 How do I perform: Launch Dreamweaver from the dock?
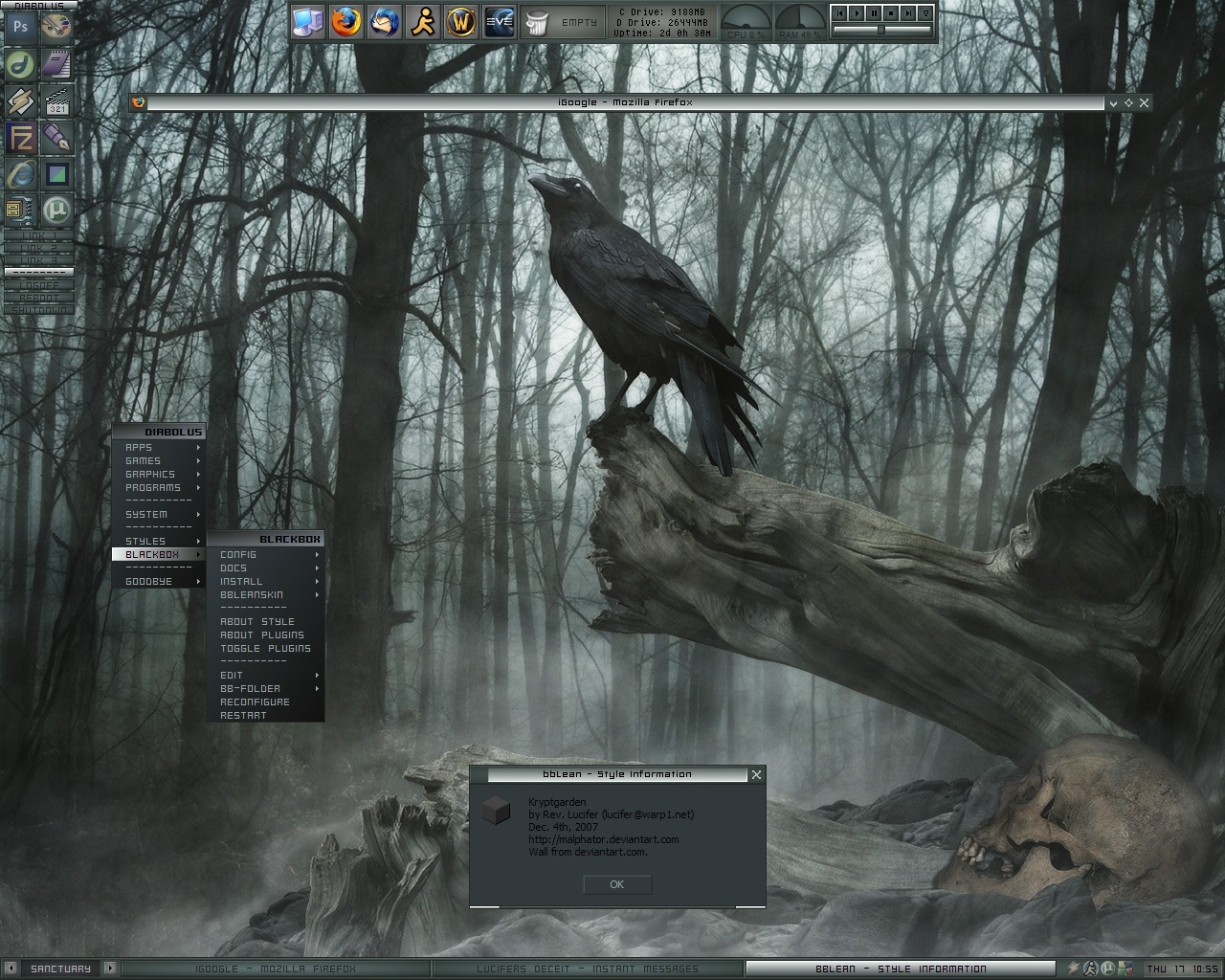pyautogui.click(x=20, y=64)
